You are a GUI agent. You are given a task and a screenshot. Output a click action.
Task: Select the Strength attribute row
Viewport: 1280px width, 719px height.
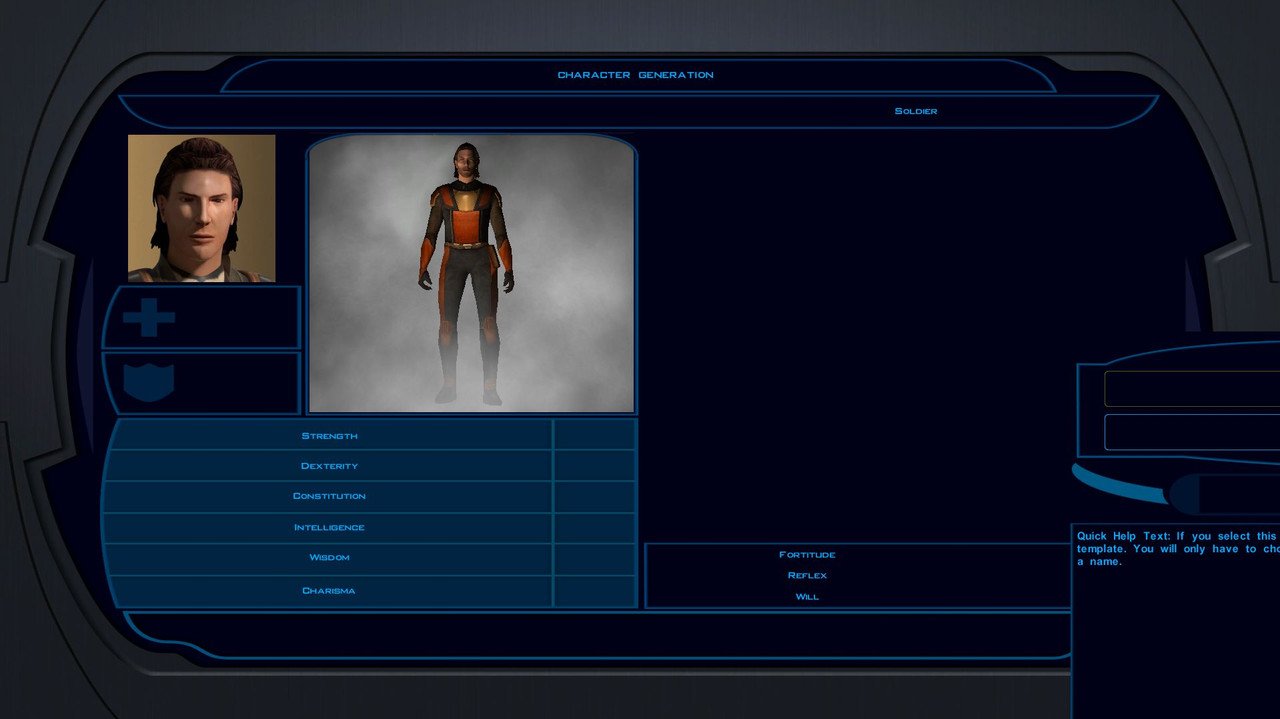pos(329,435)
